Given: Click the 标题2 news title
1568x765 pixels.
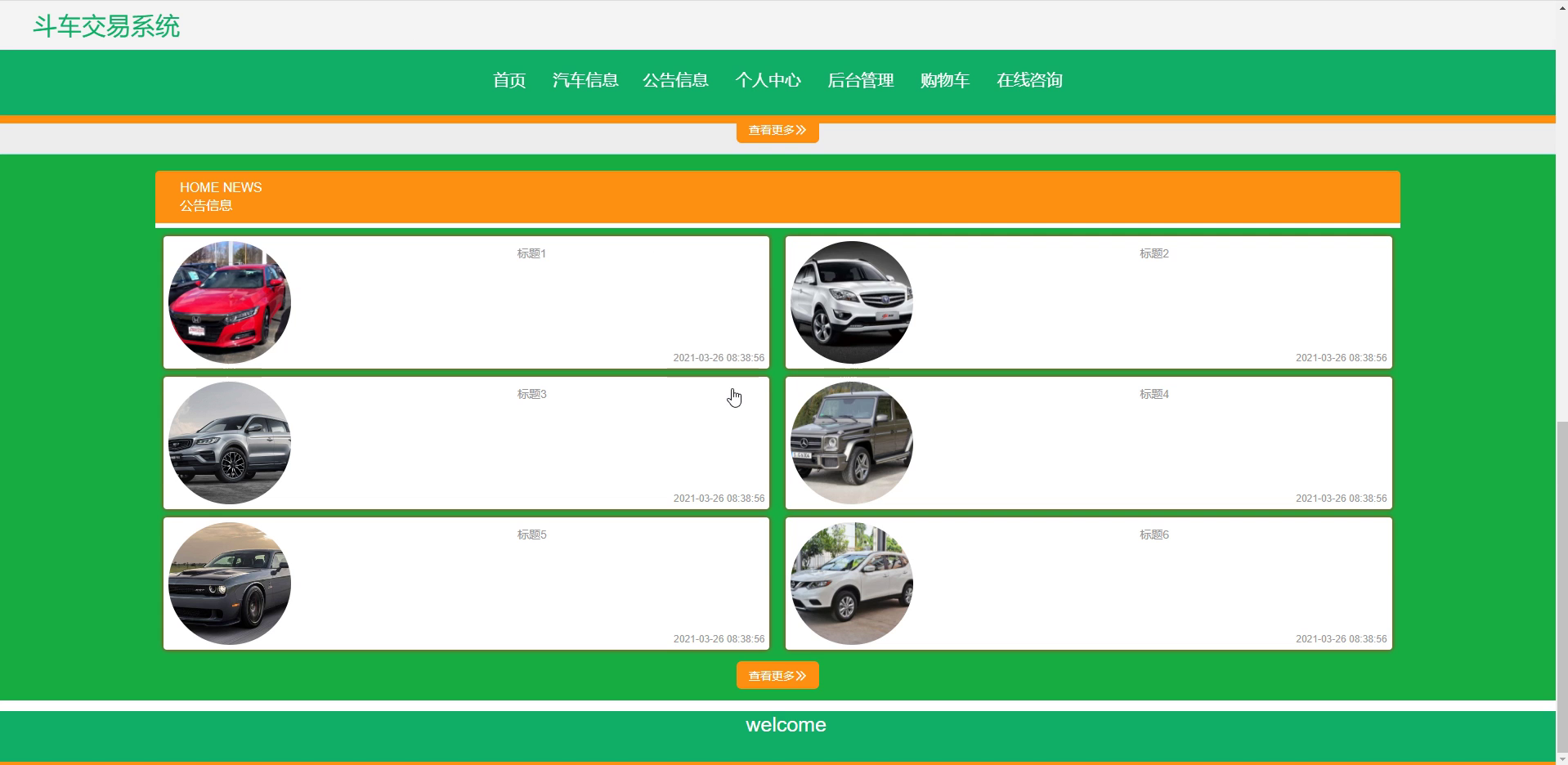Looking at the screenshot, I should [1154, 253].
